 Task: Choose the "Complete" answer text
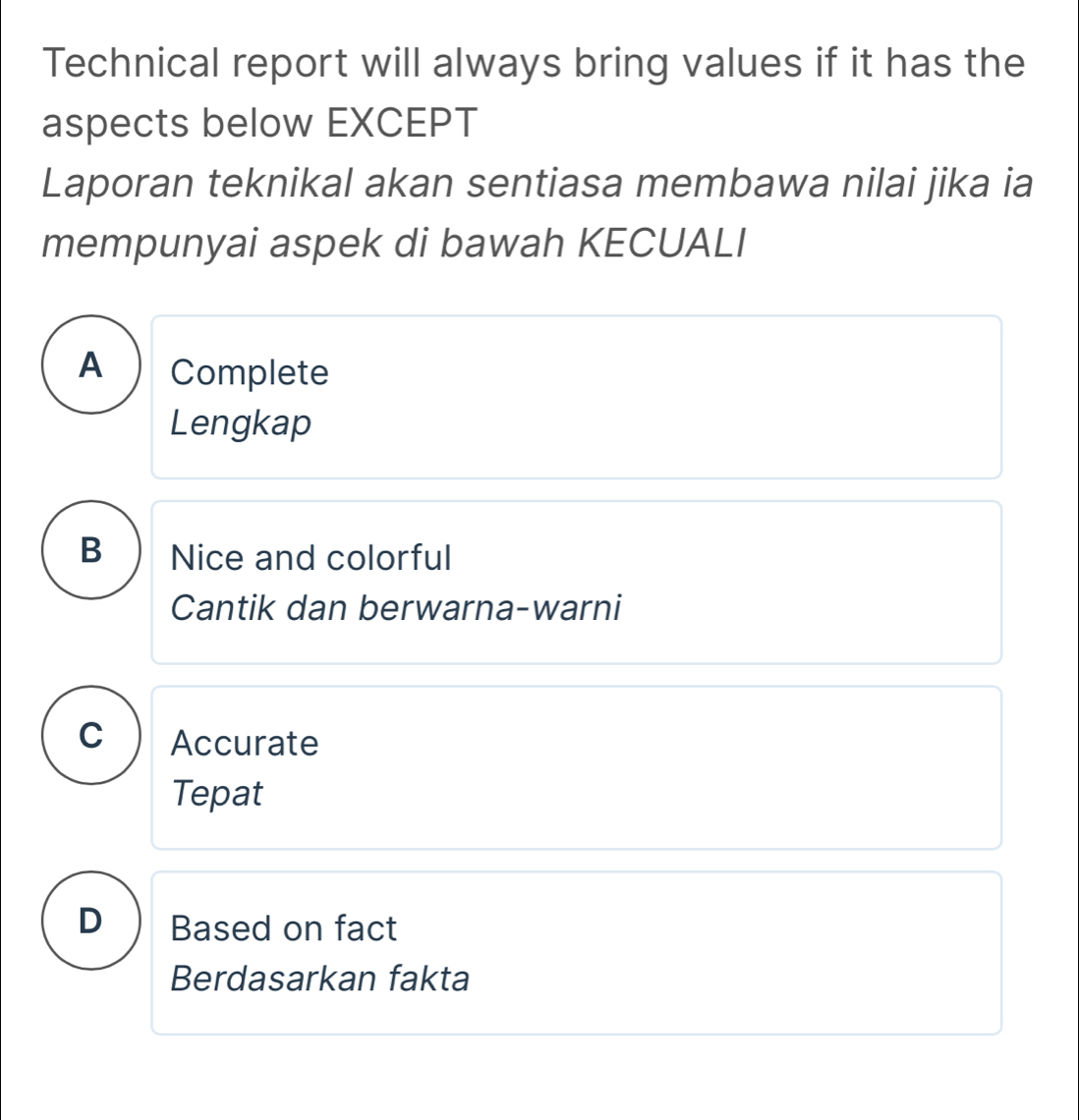coord(250,373)
